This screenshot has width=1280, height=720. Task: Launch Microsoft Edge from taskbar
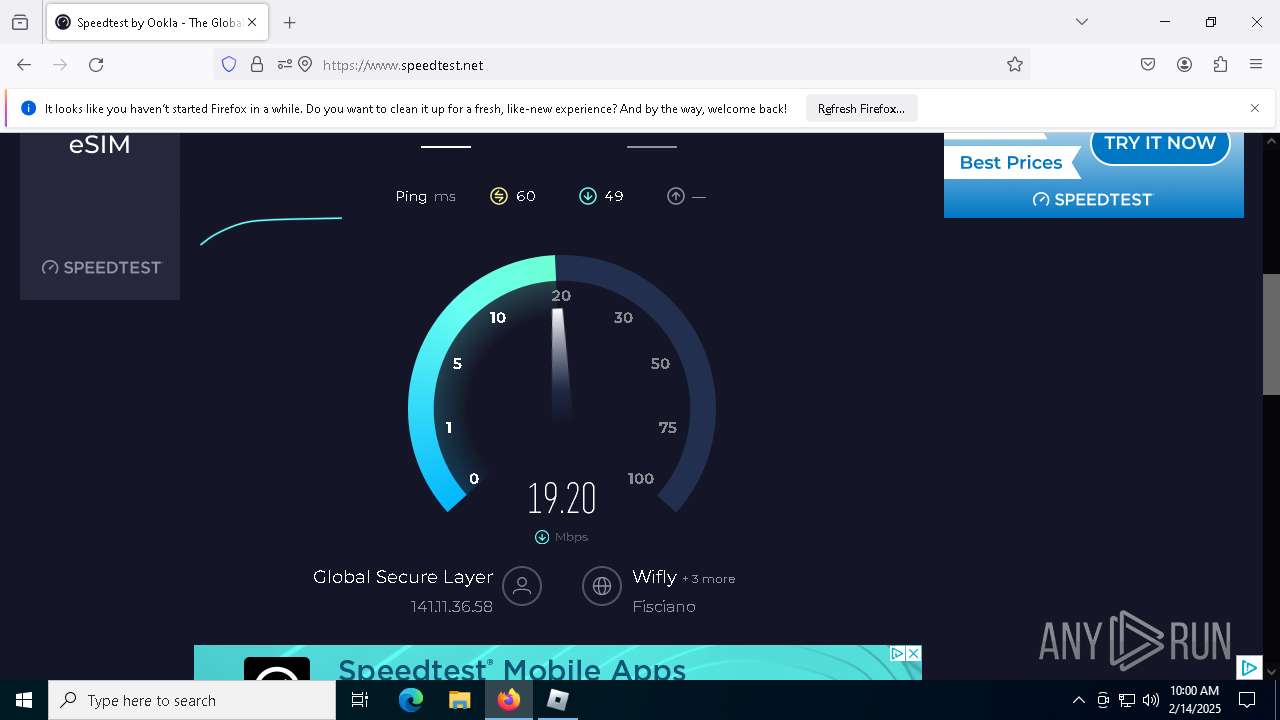(x=411, y=700)
